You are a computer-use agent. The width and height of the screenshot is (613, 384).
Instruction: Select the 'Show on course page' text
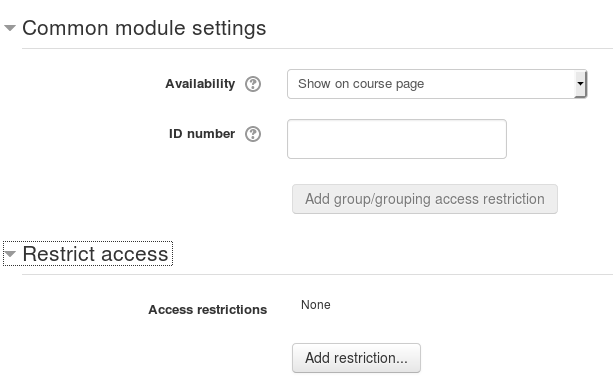(x=361, y=84)
